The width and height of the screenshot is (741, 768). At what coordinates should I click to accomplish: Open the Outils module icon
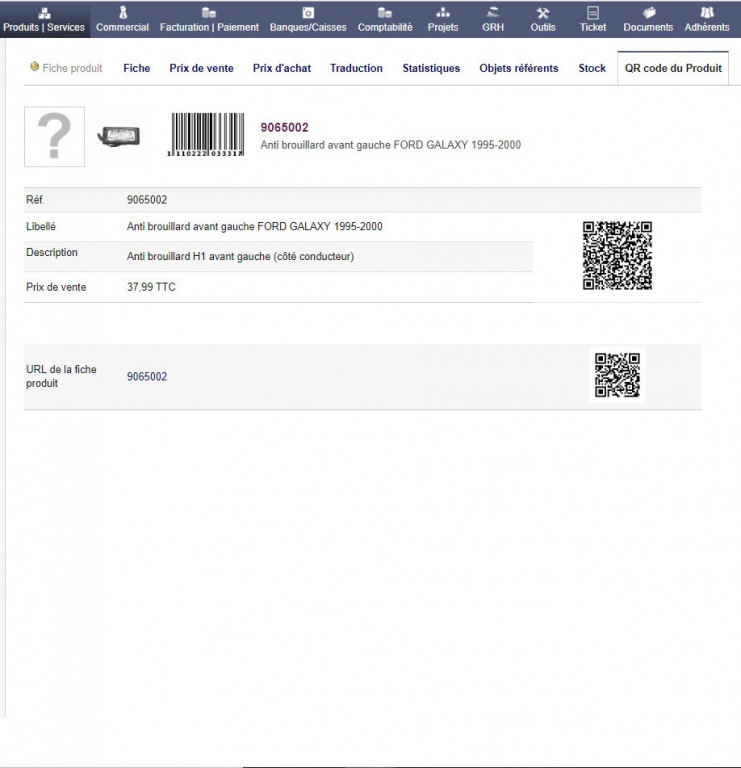(543, 12)
